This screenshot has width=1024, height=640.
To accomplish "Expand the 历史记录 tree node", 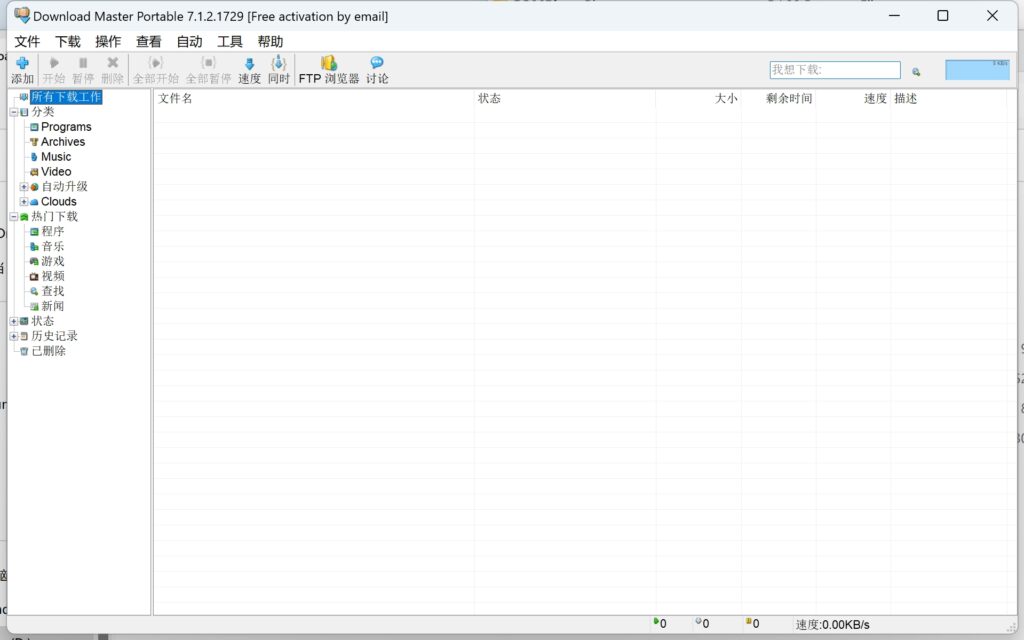I will click(13, 336).
